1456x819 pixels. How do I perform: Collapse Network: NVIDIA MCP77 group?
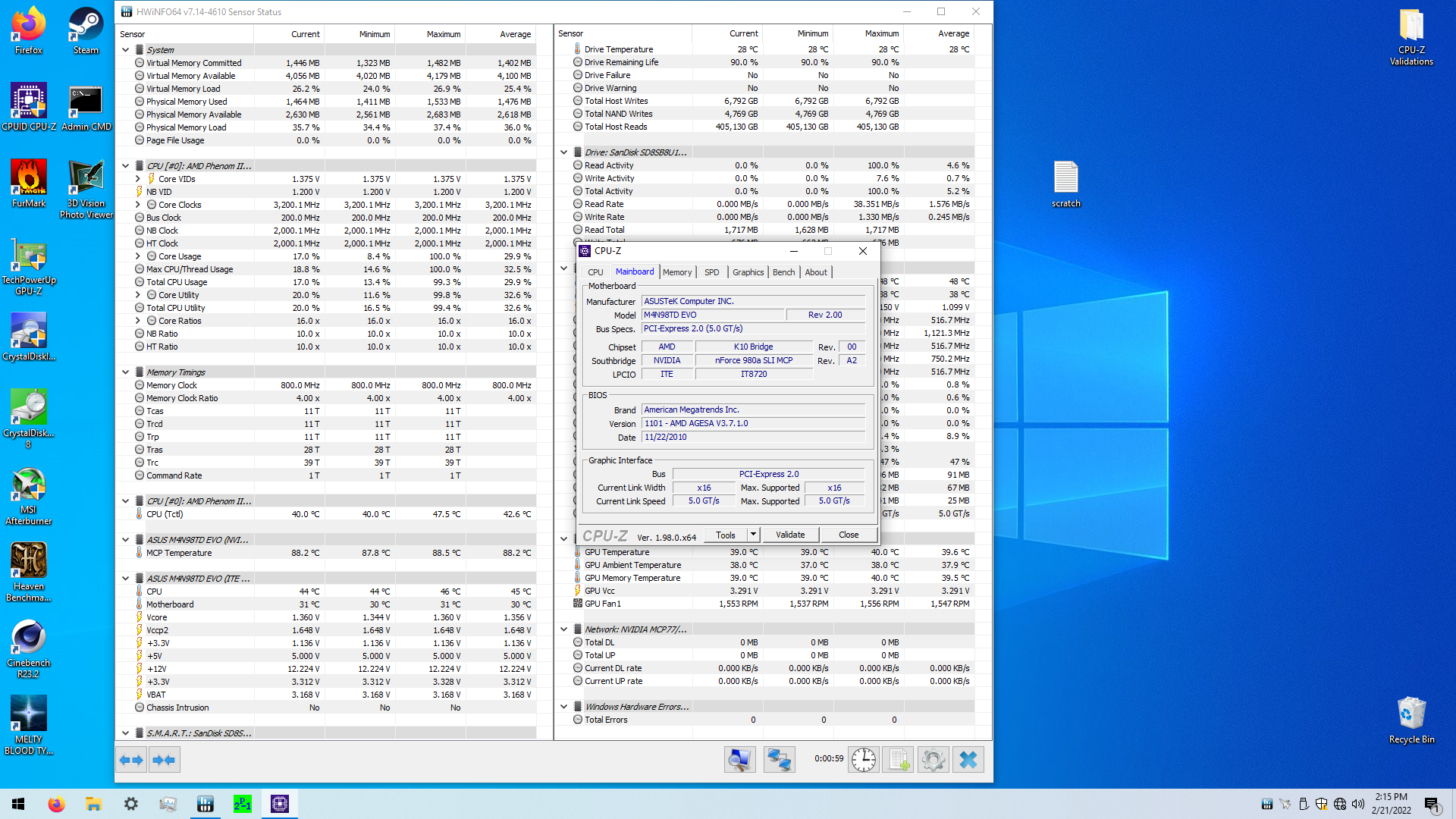563,629
